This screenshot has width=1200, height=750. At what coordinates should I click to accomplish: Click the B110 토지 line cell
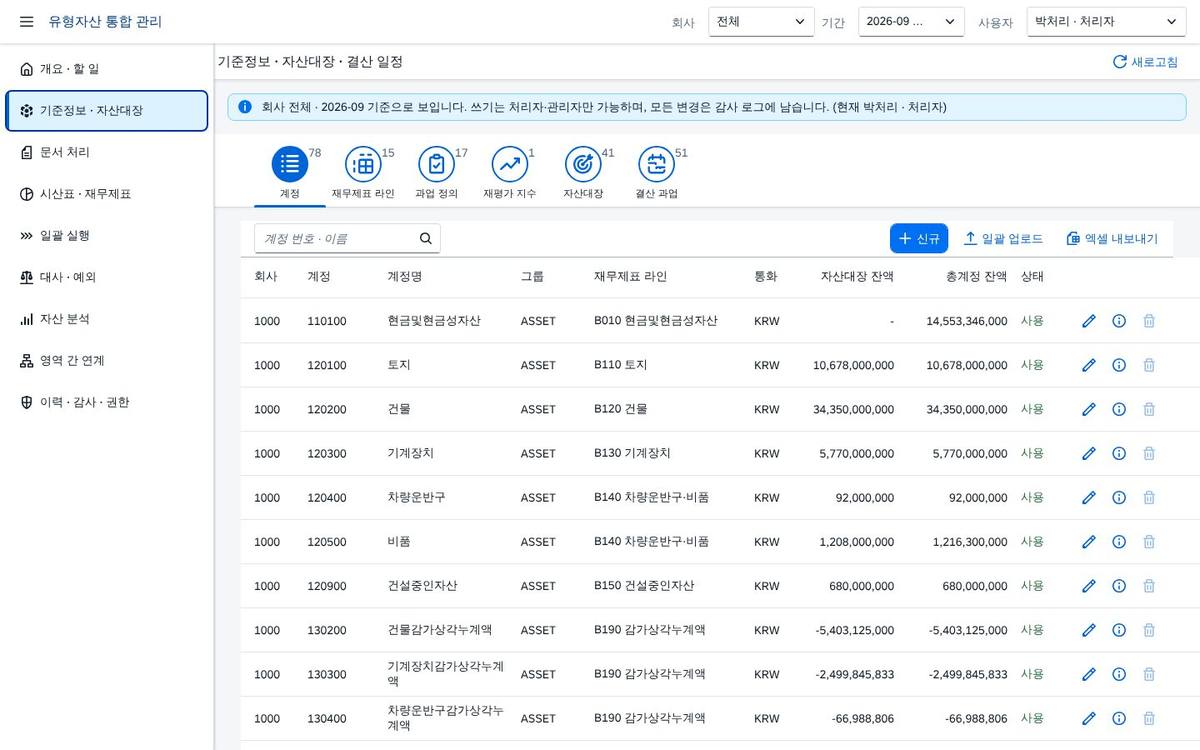(620, 365)
